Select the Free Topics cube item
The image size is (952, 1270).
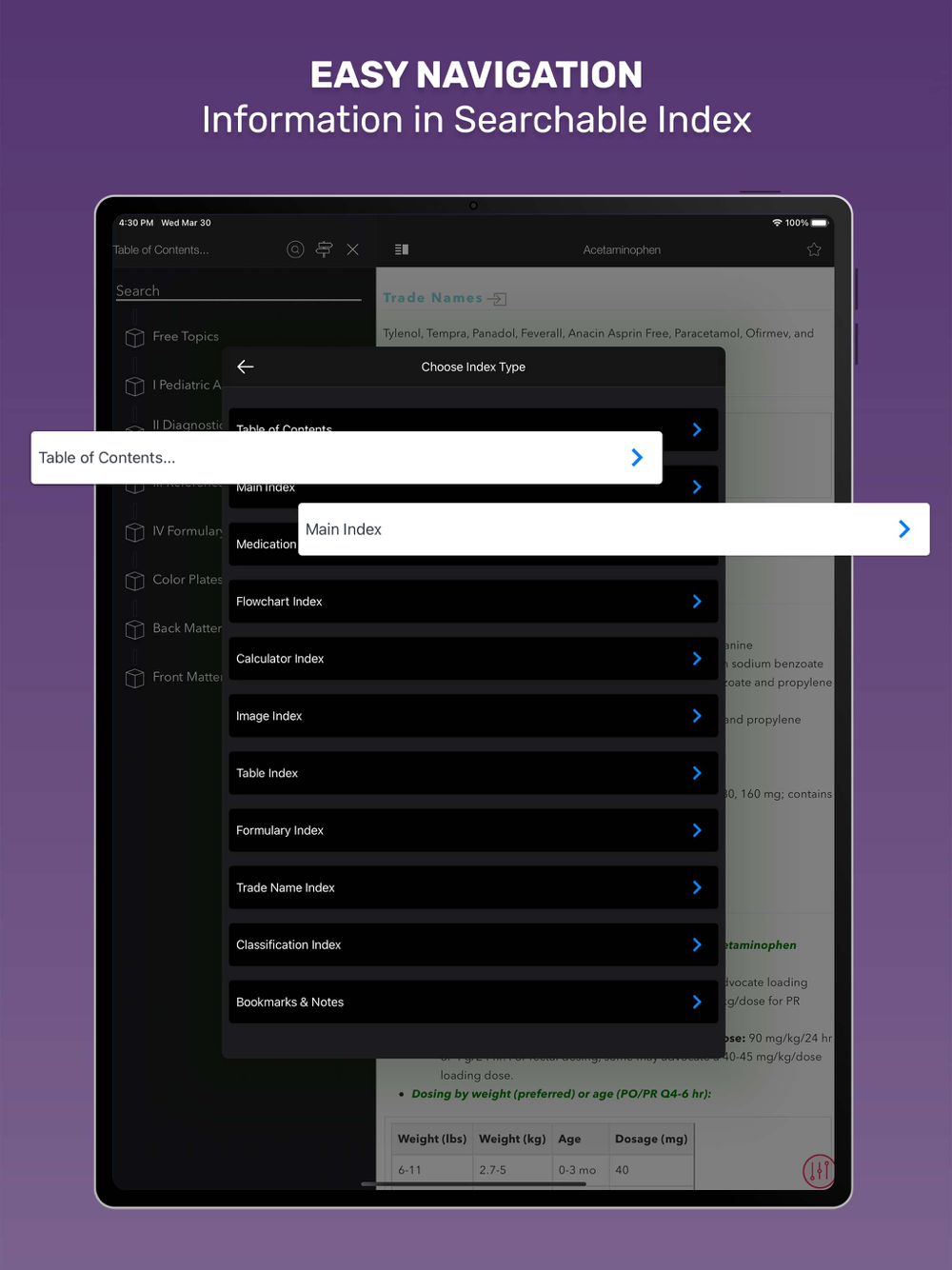pos(171,337)
